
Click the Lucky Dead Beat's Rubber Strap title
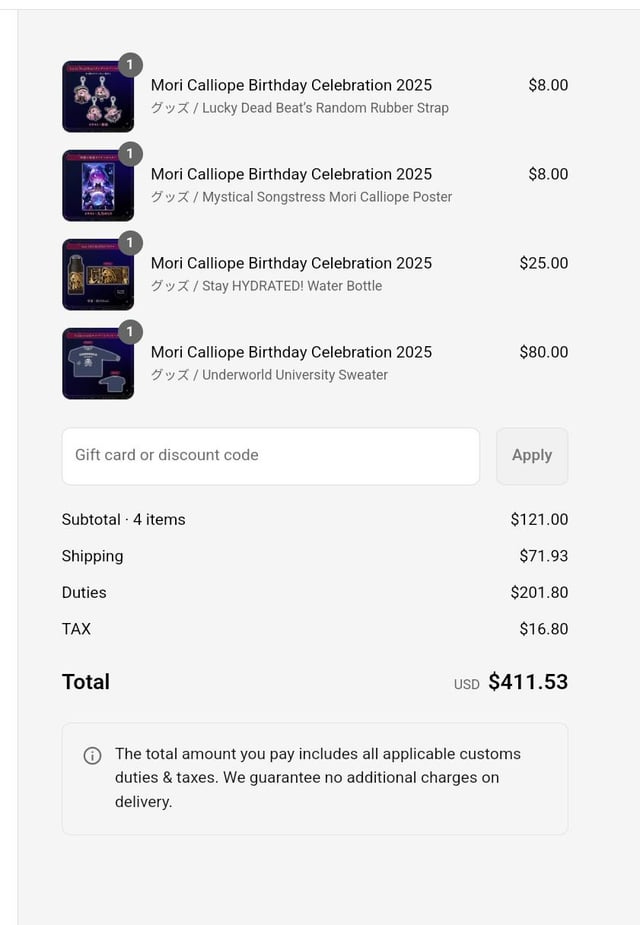300,108
